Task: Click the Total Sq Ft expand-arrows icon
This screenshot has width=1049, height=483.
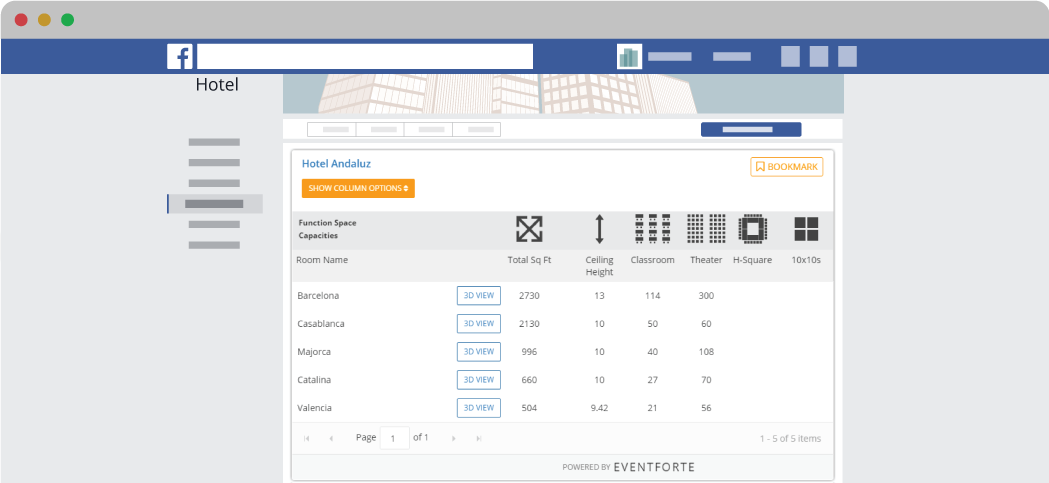Action: click(x=529, y=229)
